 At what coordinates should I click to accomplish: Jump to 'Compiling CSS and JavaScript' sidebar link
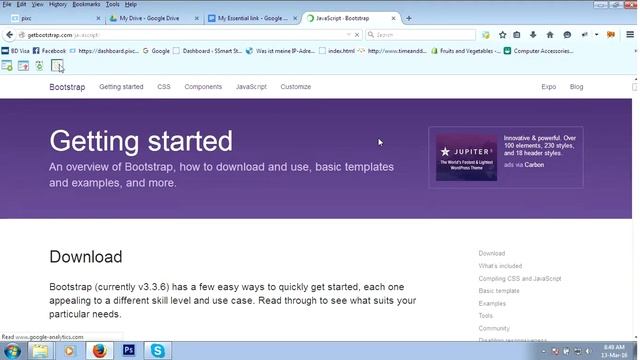coord(520,279)
